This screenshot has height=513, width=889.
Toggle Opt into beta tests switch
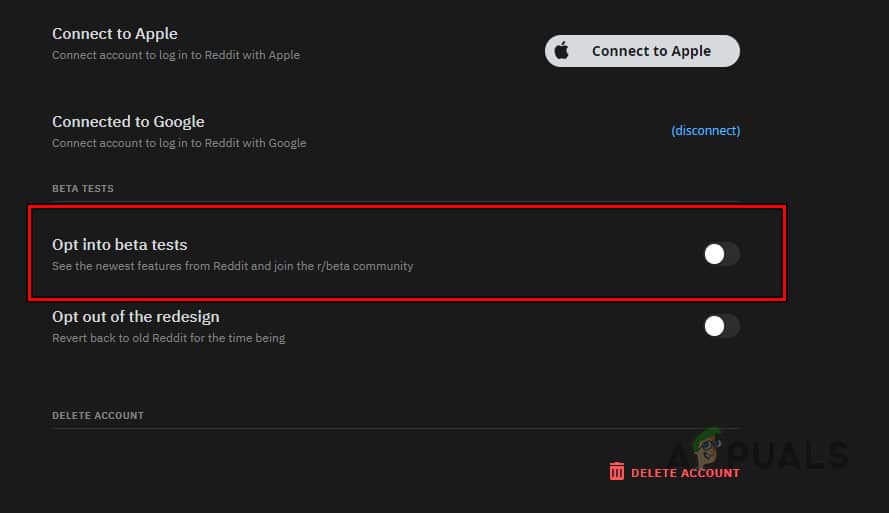point(722,254)
